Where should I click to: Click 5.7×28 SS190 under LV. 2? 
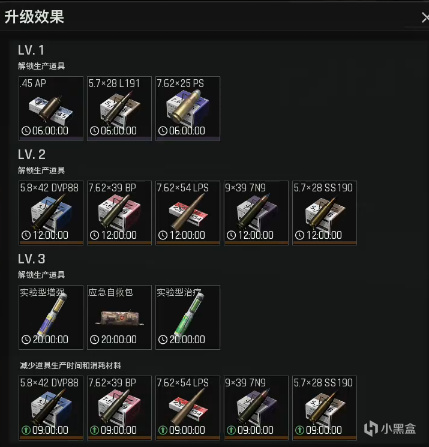coord(324,213)
